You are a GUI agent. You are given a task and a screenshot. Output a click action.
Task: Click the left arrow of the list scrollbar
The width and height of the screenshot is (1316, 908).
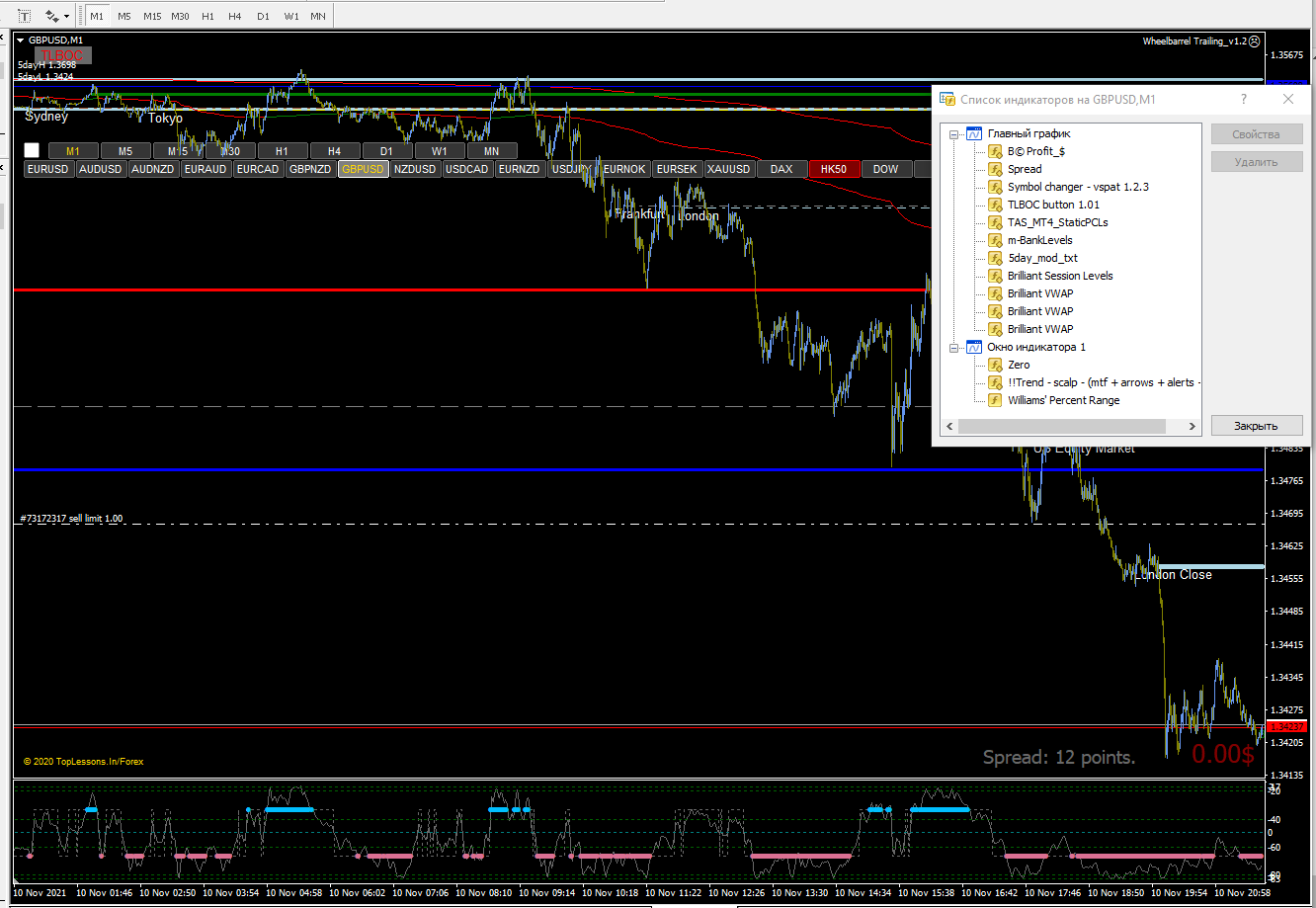click(950, 427)
